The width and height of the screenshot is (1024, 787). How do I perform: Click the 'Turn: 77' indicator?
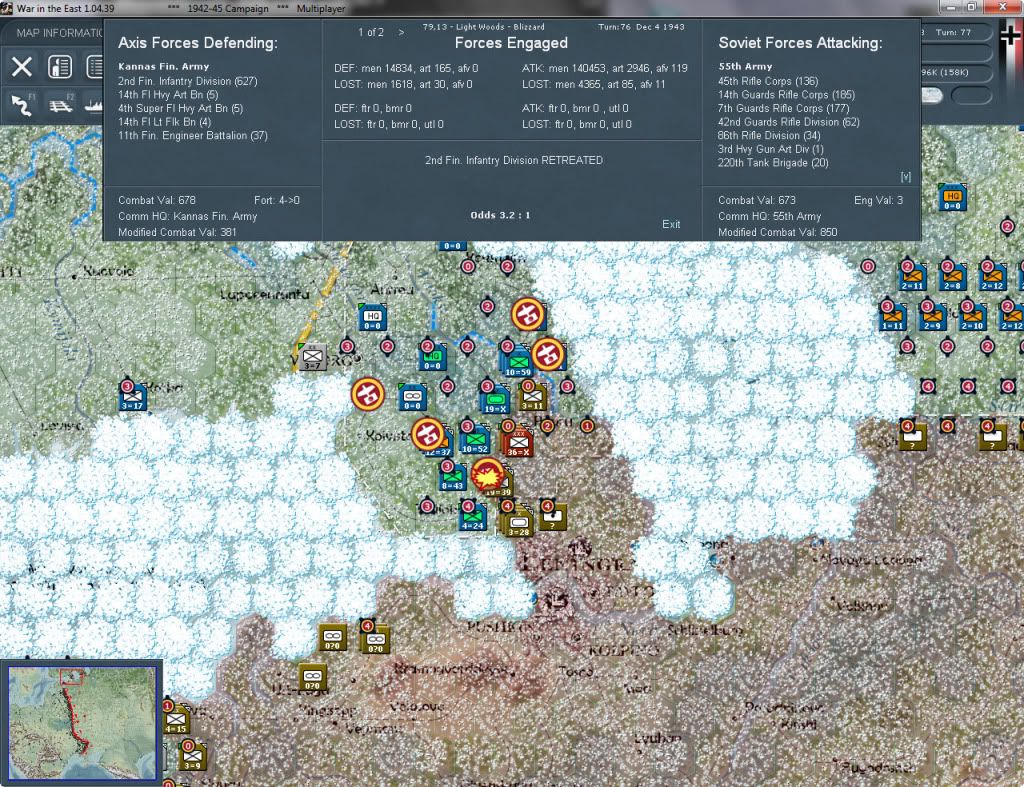953,32
